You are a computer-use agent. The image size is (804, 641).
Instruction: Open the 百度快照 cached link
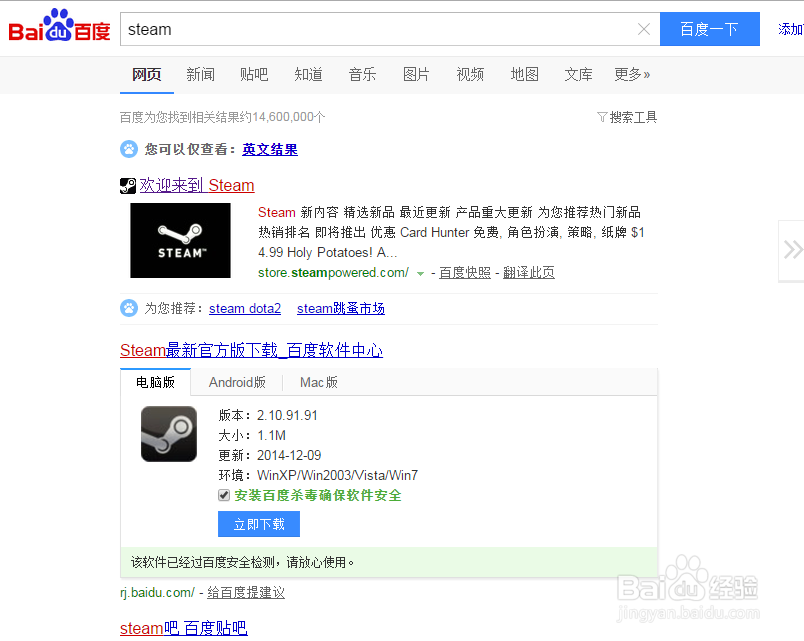465,273
